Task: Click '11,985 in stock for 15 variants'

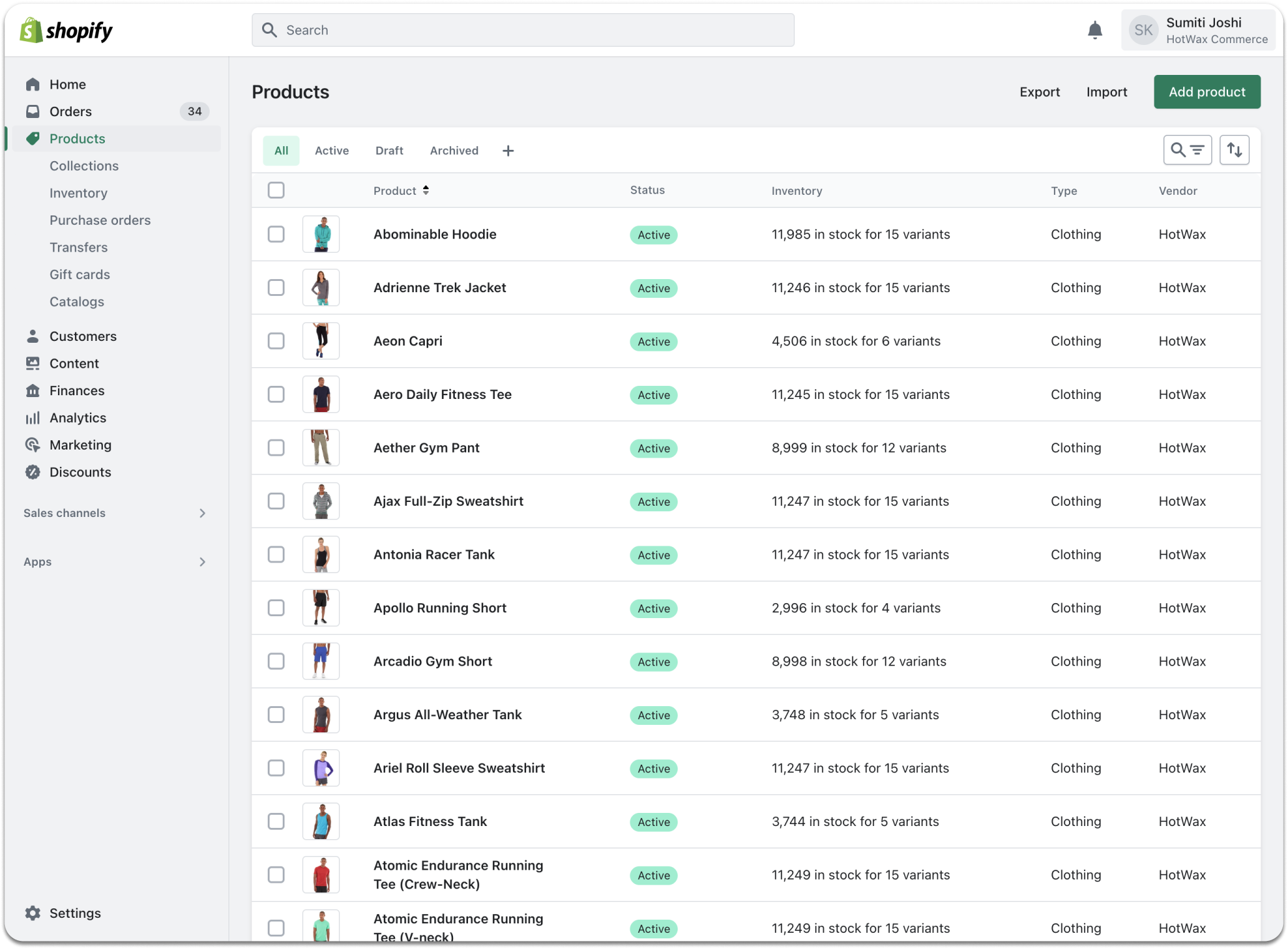Action: (x=861, y=234)
